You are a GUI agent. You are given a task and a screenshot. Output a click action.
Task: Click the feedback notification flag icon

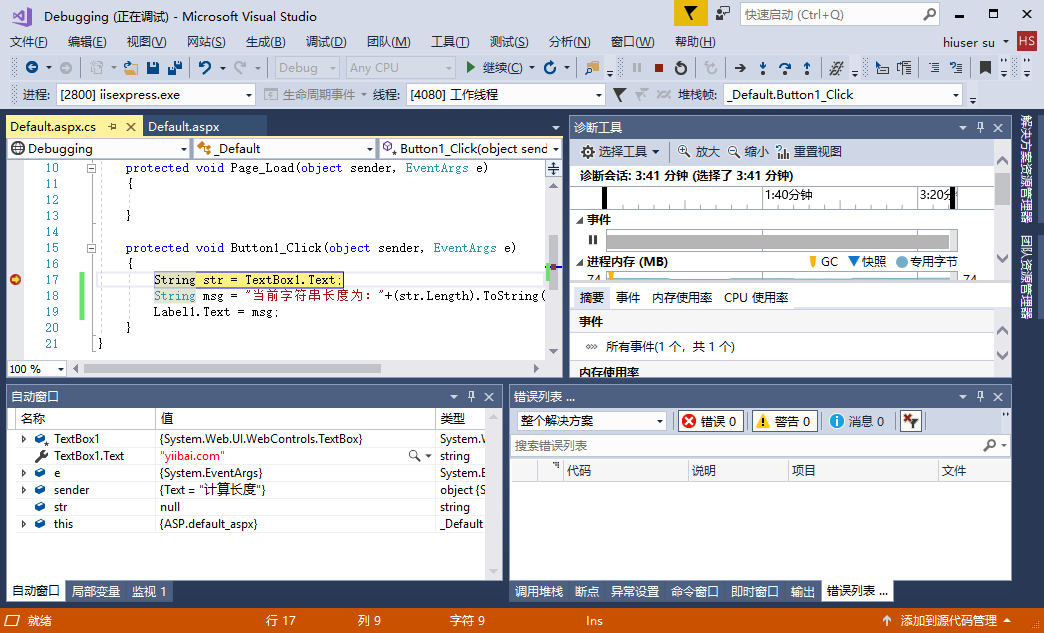click(x=690, y=14)
